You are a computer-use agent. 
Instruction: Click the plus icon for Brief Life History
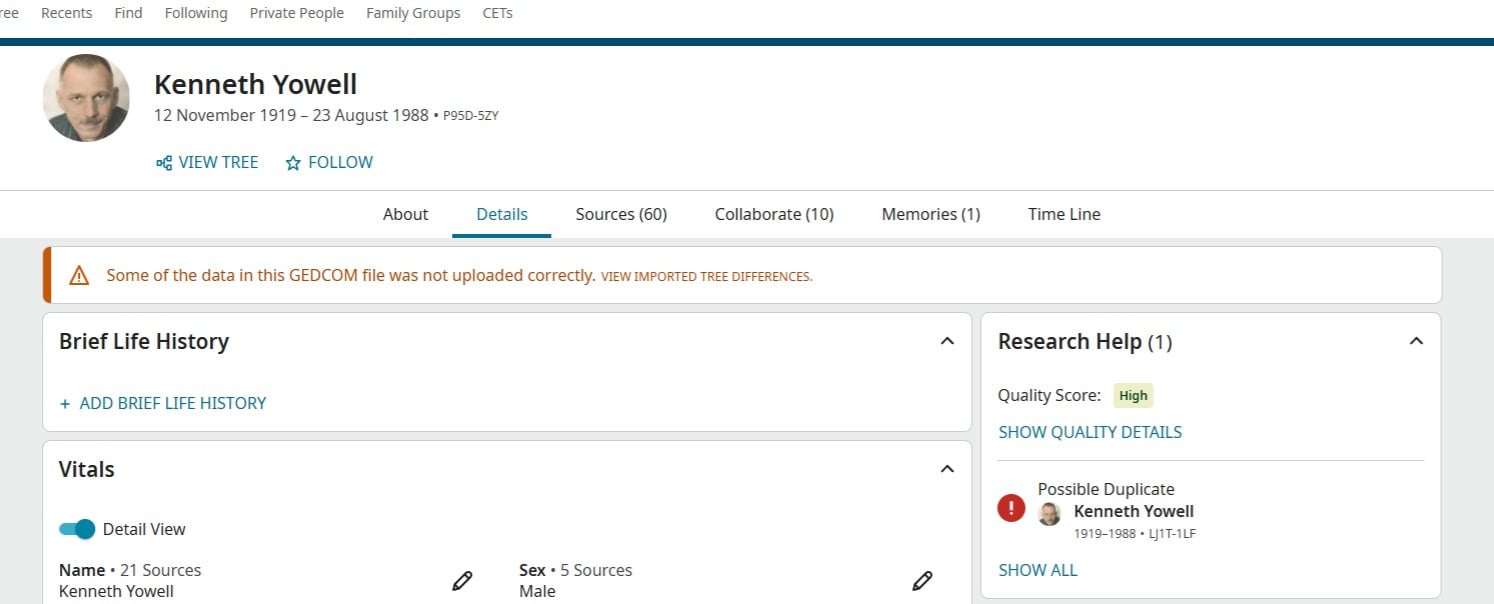[65, 404]
